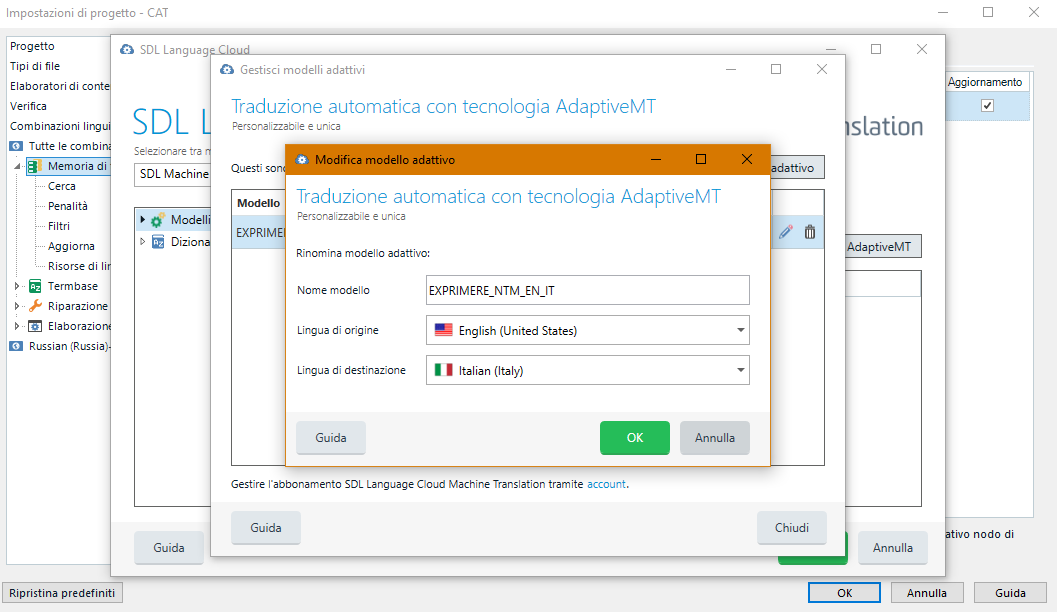
Task: Click inside the Nome modello text field
Action: 585,290
